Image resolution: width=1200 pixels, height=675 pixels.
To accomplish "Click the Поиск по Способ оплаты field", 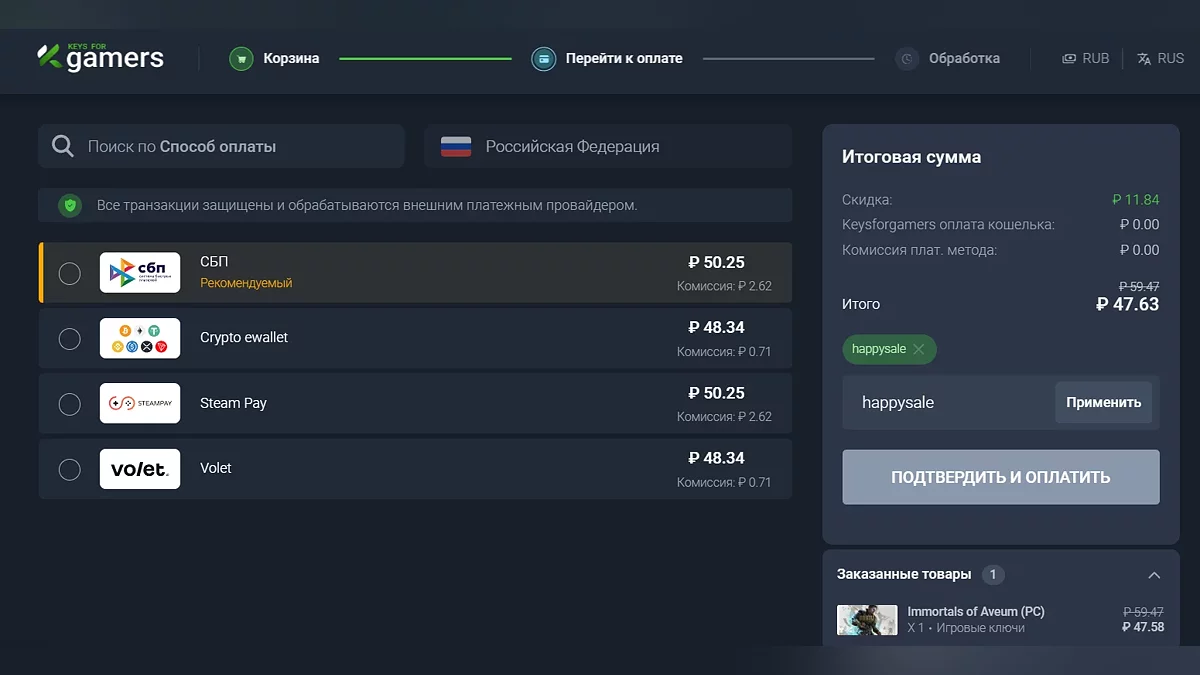I will [221, 146].
